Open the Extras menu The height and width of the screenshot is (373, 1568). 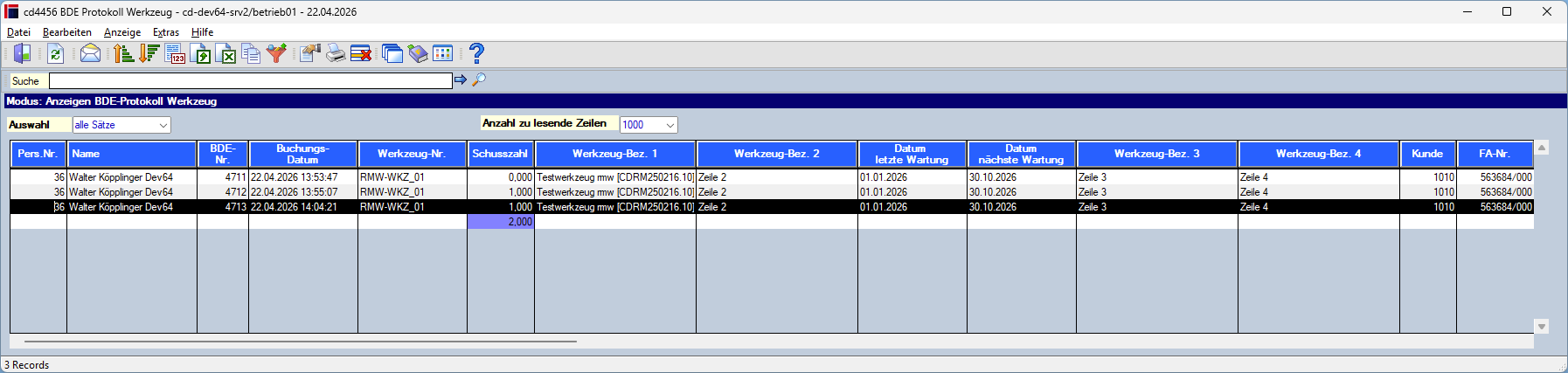[166, 32]
